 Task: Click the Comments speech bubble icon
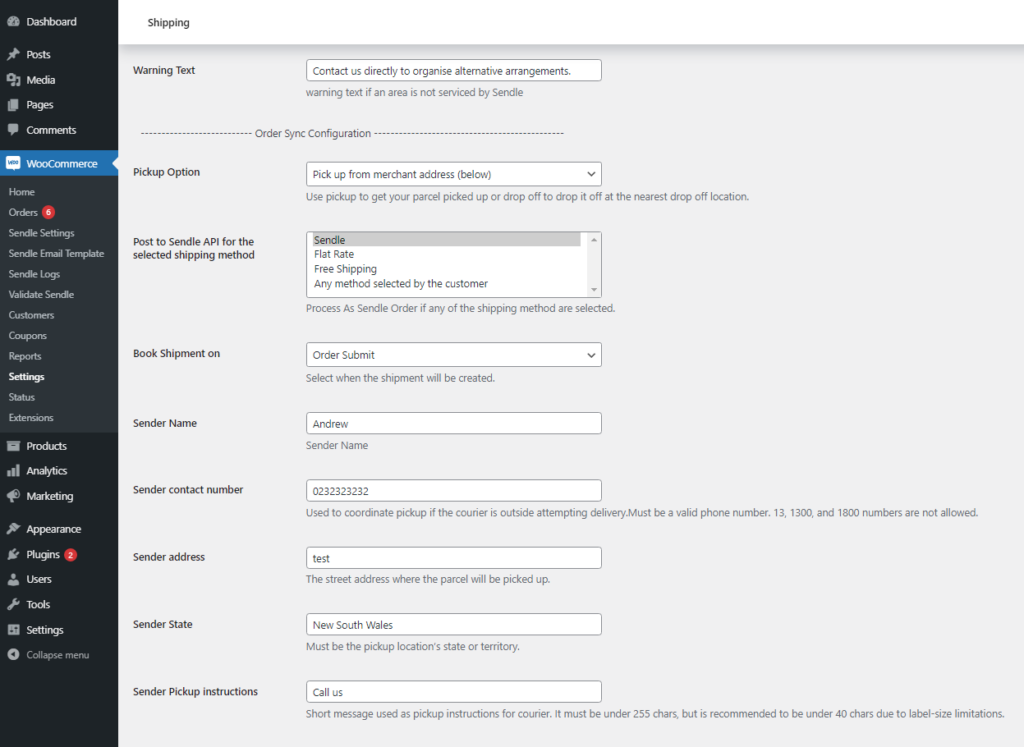click(x=13, y=130)
